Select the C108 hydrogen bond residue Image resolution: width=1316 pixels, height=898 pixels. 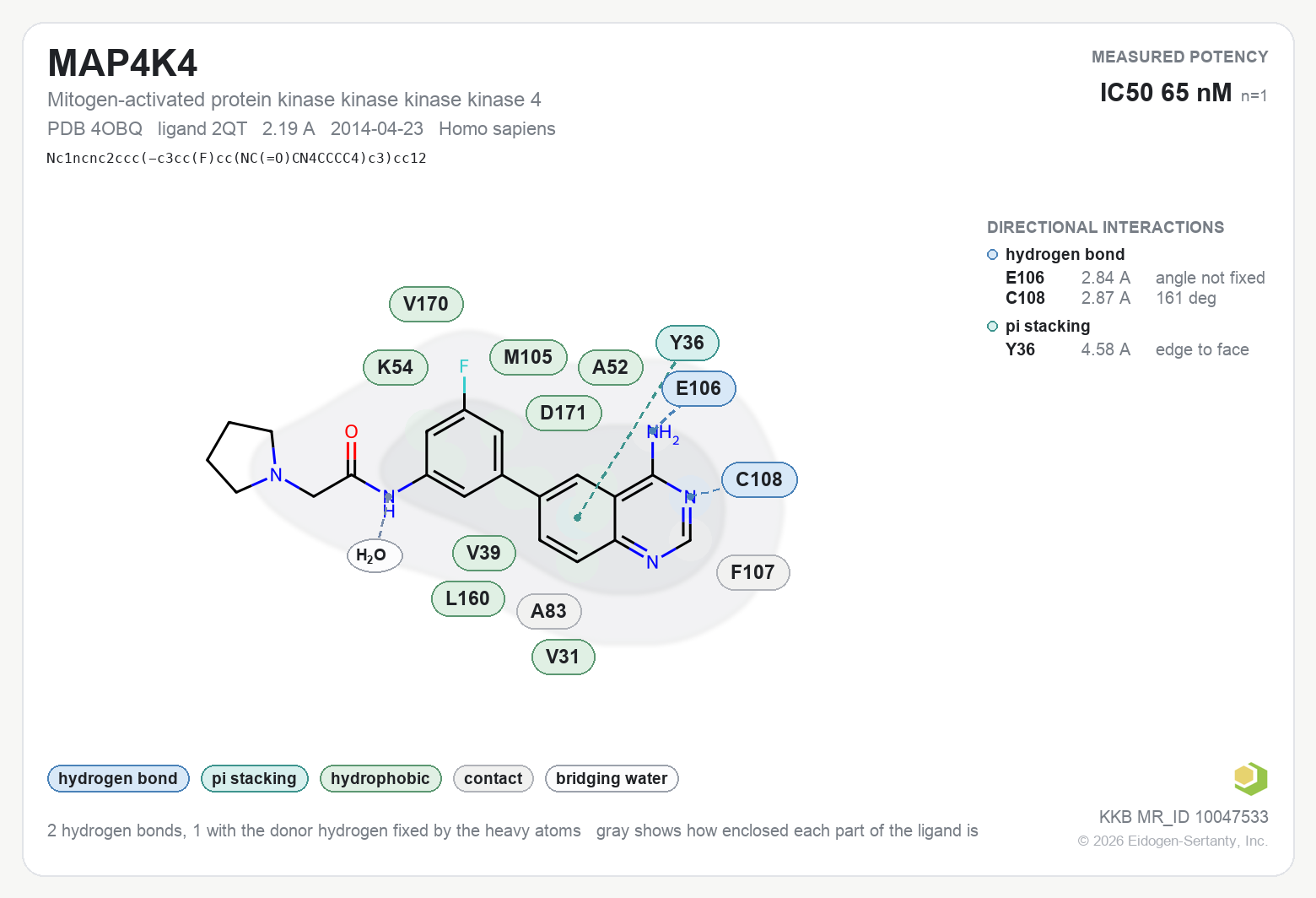[759, 479]
